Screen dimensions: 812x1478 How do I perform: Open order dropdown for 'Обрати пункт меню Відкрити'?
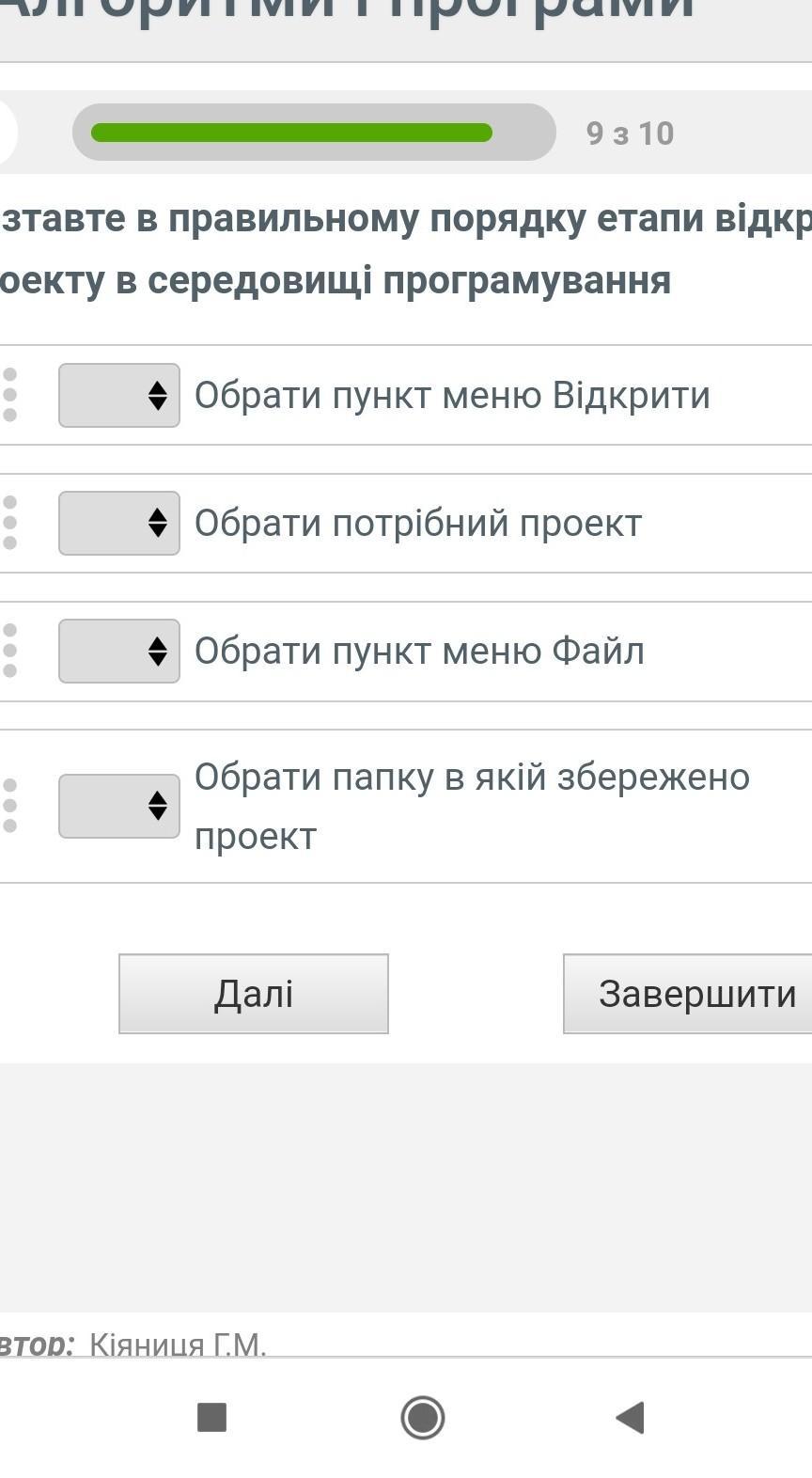(x=119, y=395)
